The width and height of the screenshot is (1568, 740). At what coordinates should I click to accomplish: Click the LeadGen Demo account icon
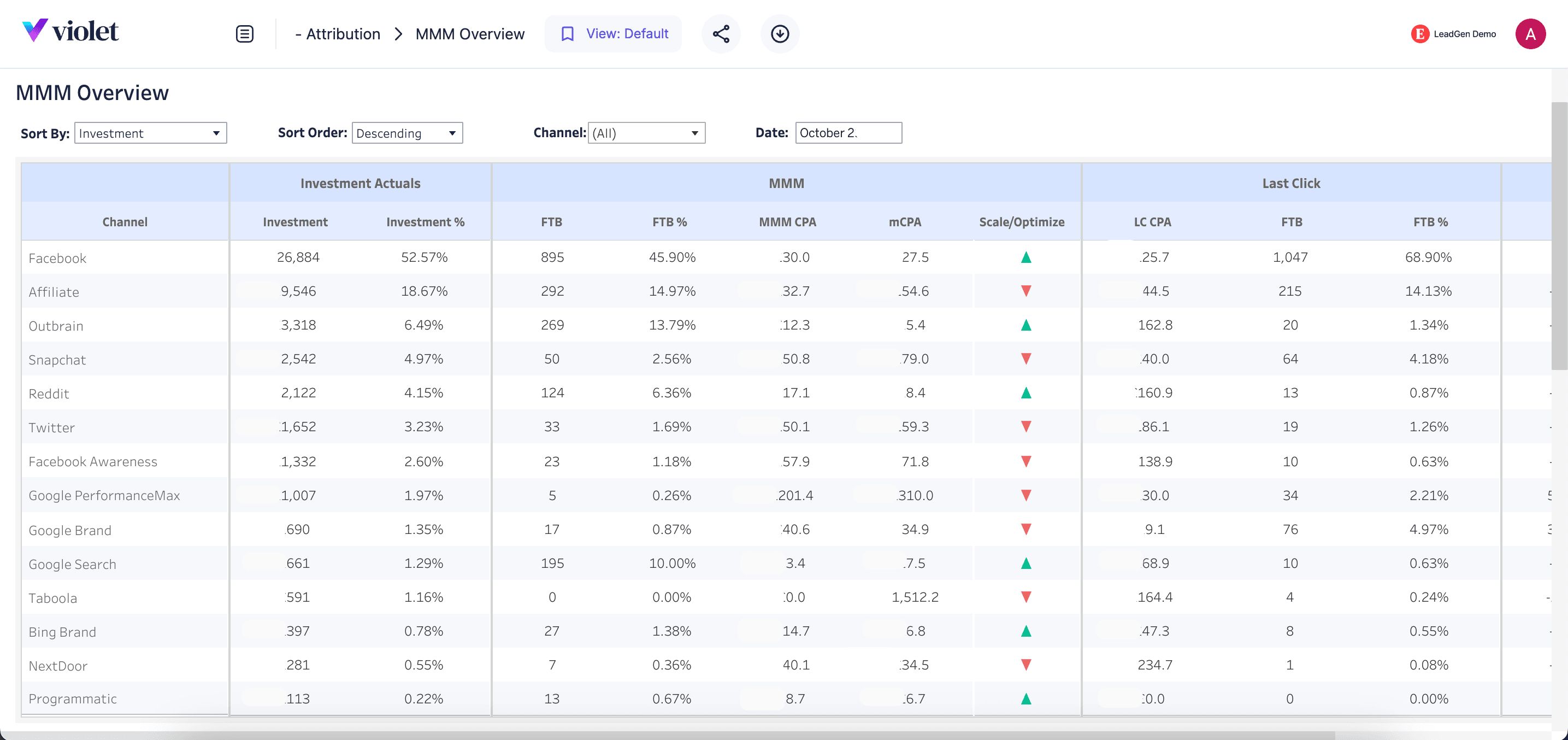coord(1419,34)
